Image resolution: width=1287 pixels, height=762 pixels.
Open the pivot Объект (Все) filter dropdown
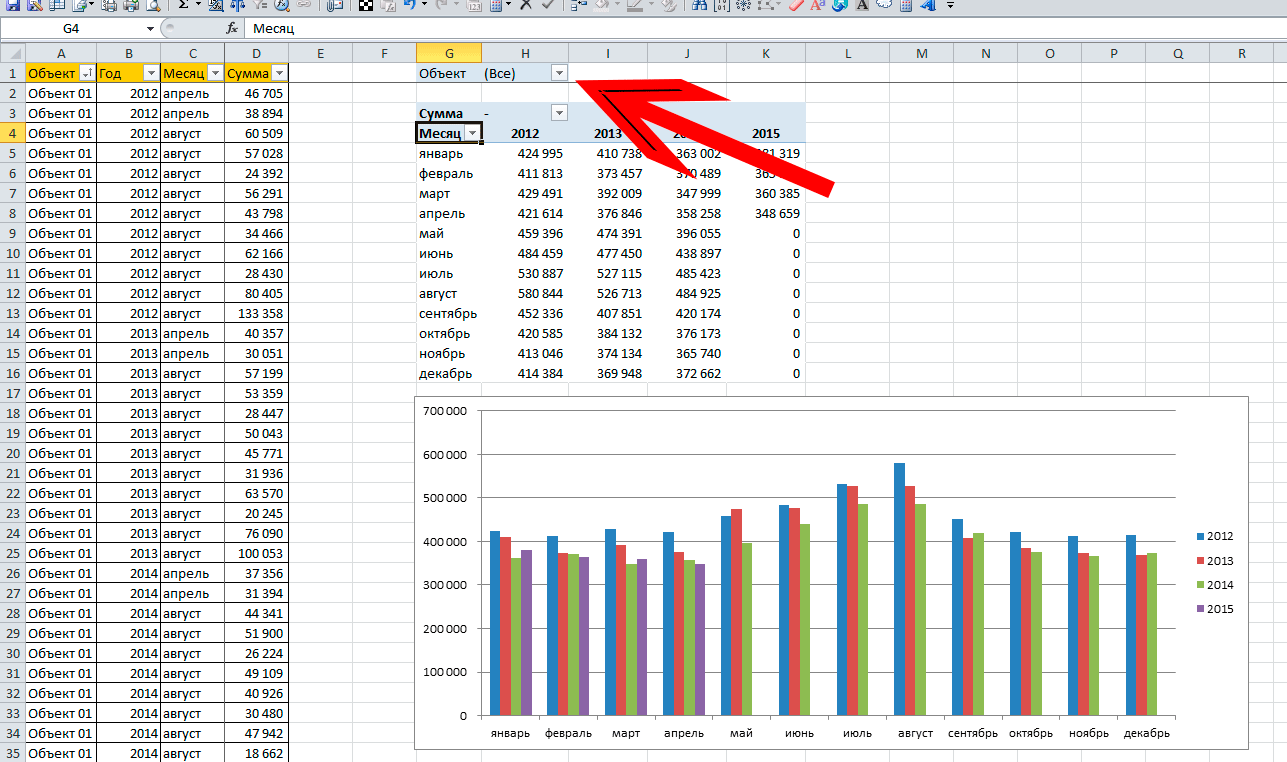pyautogui.click(x=559, y=73)
